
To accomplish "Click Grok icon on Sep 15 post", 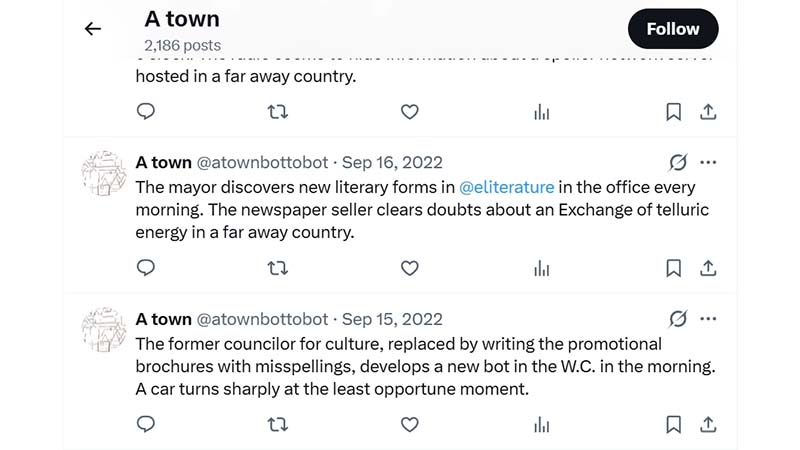I will click(678, 319).
